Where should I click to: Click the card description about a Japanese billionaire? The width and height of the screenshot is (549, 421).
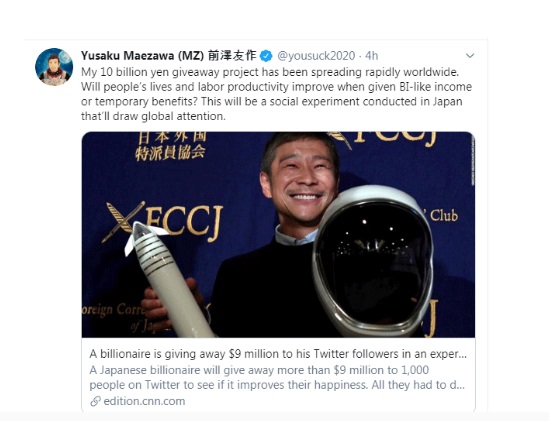[277, 378]
